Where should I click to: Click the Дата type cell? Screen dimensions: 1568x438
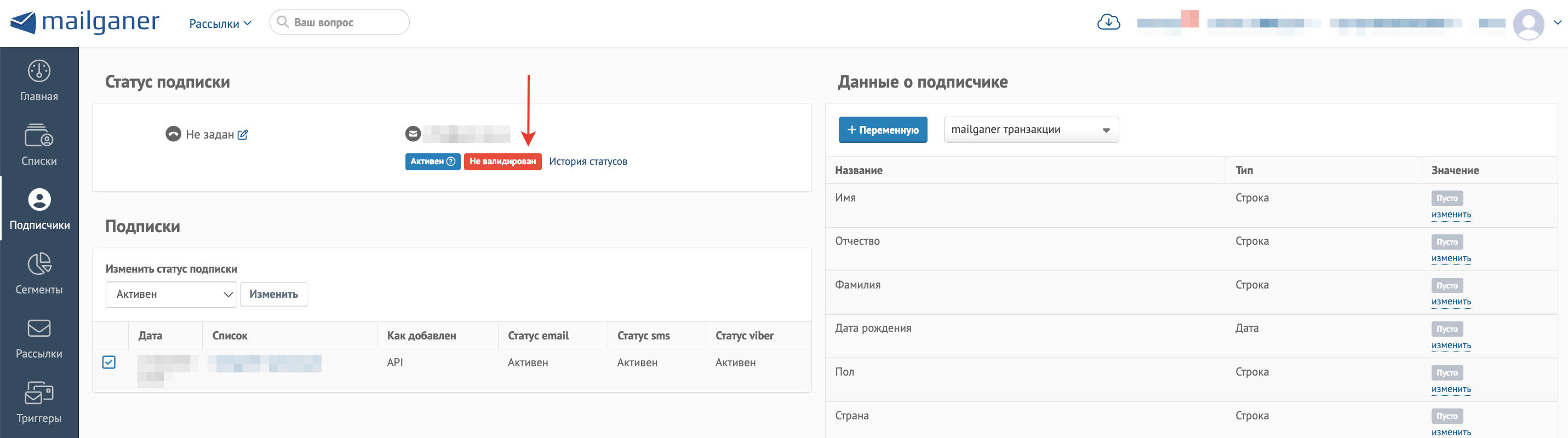click(x=1246, y=328)
